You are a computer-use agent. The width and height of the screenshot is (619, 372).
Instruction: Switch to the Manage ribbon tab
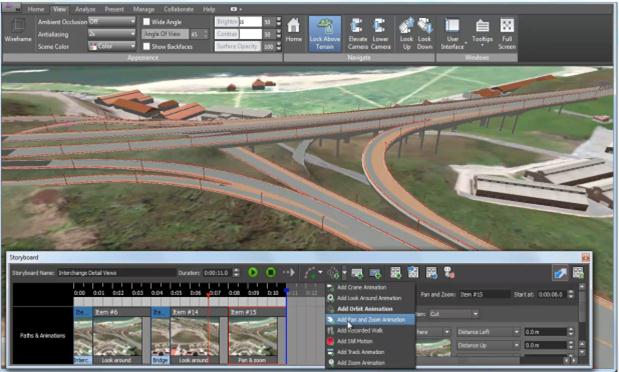(x=144, y=9)
